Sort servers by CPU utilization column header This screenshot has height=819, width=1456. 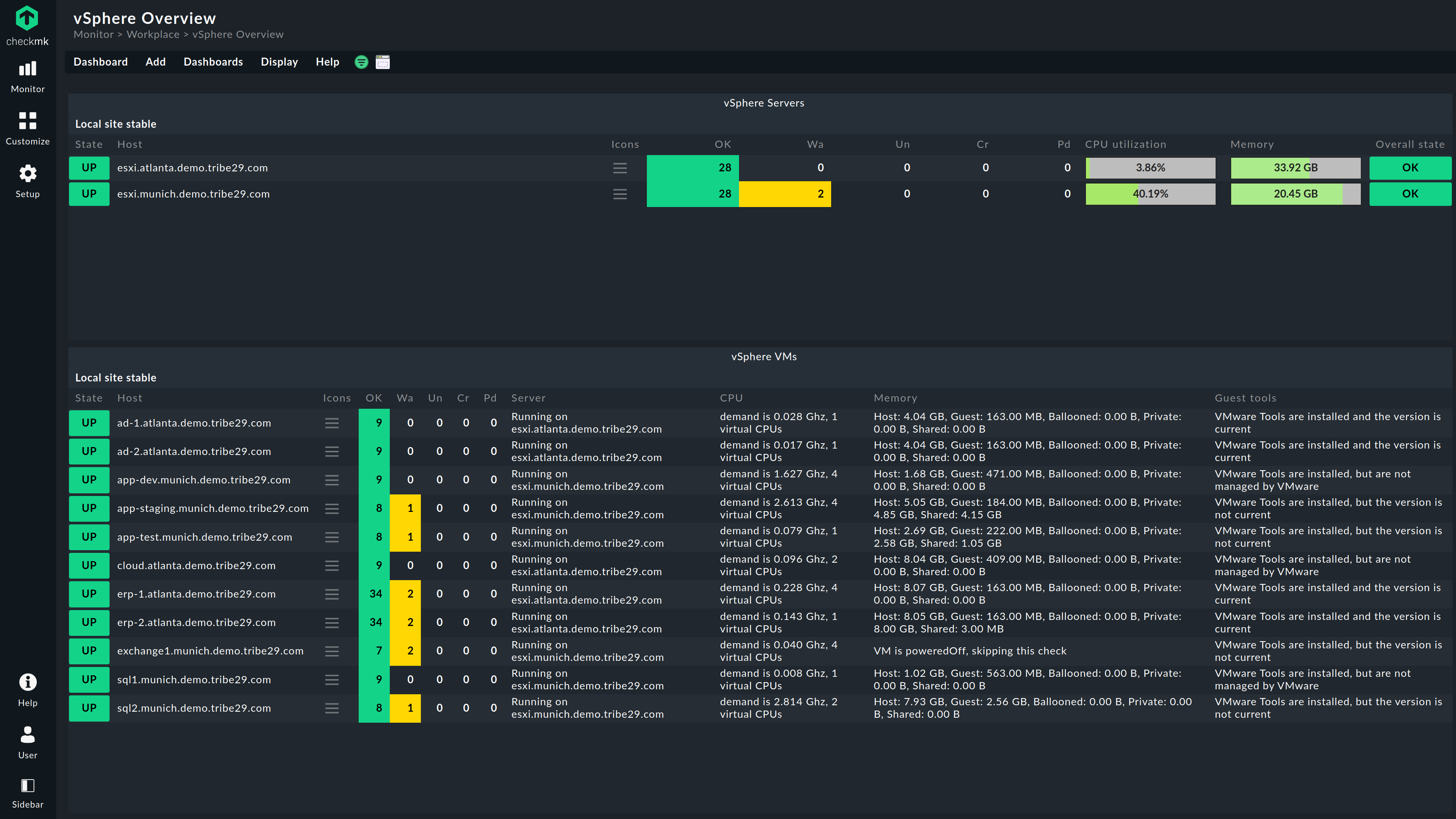(x=1125, y=145)
